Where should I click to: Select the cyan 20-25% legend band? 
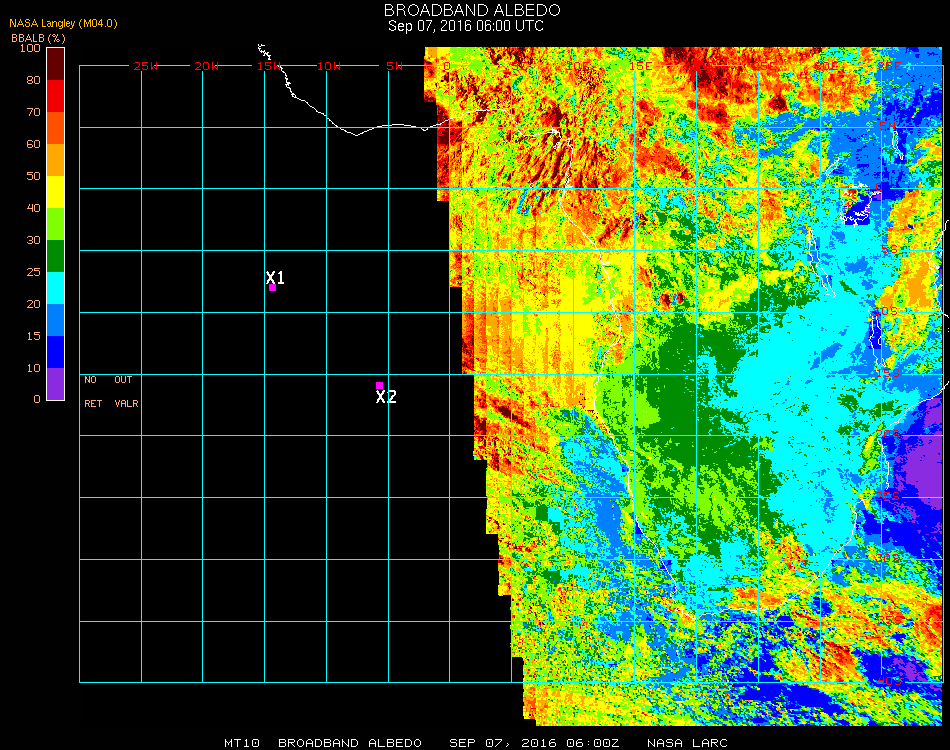55,288
